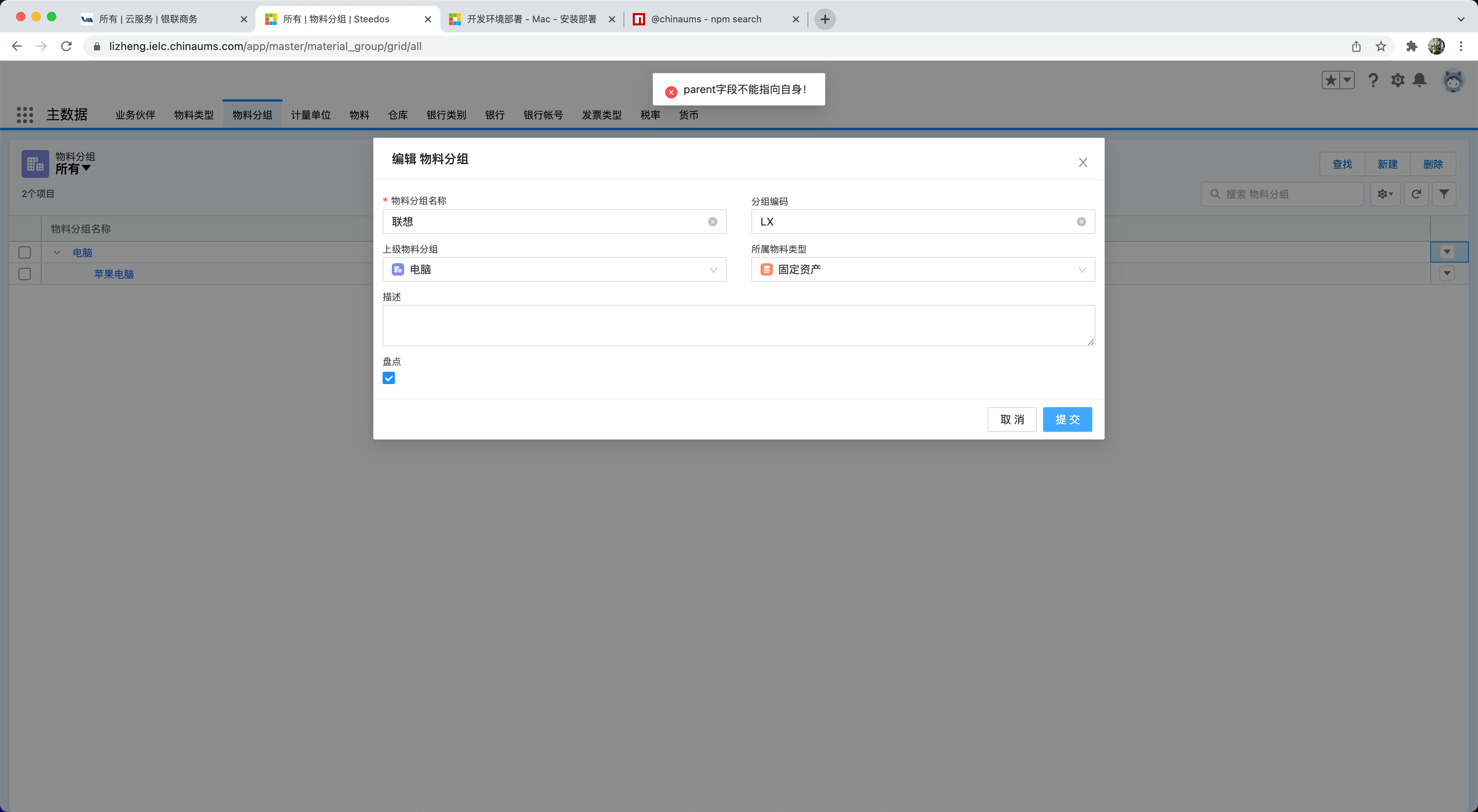
Task: Select the 电脑 row checkbox
Action: [x=25, y=252]
